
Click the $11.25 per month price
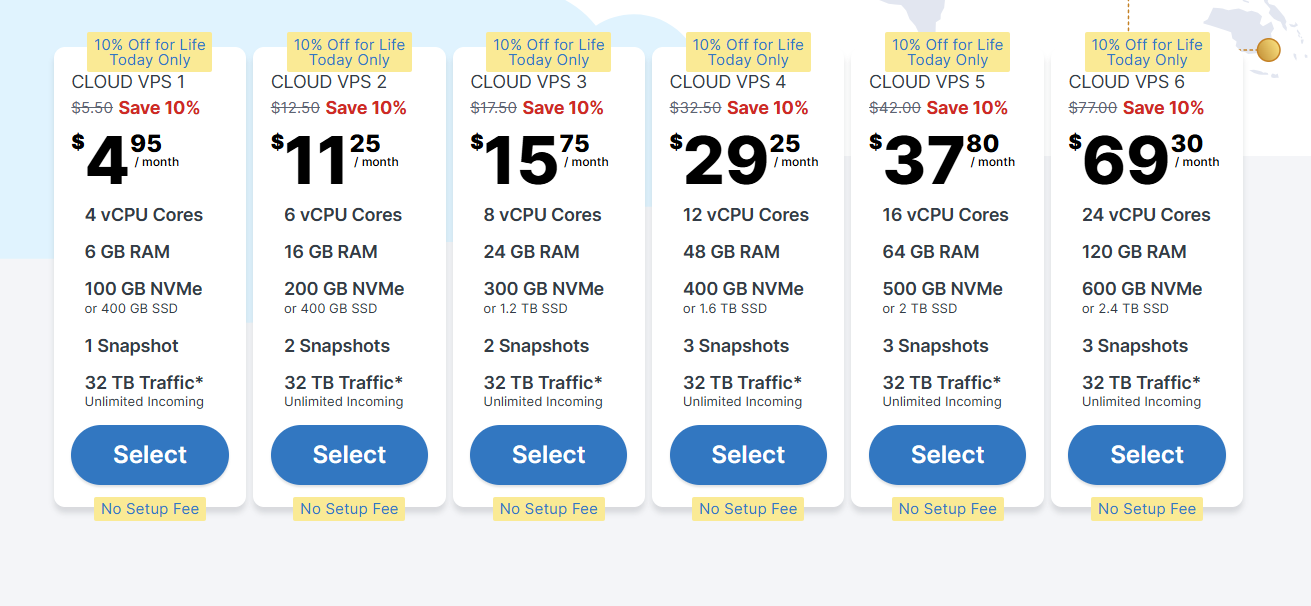tap(335, 160)
